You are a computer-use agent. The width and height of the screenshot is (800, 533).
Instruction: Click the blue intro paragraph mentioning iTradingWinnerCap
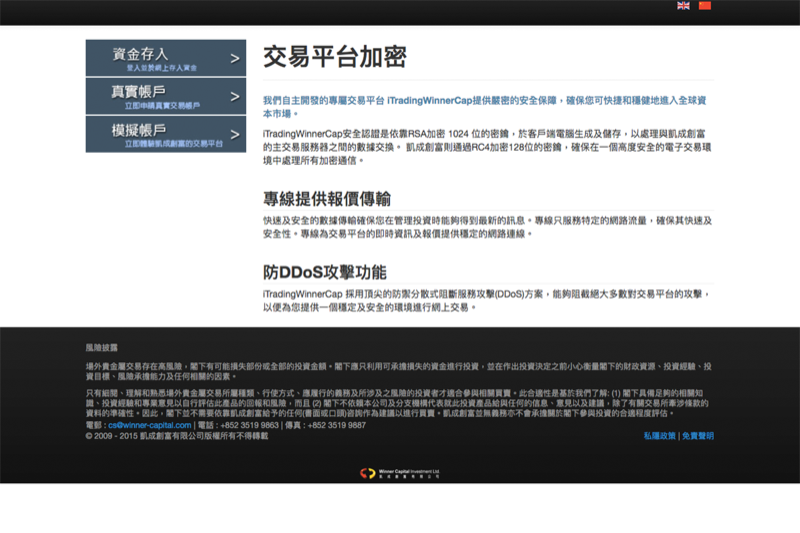(x=485, y=107)
